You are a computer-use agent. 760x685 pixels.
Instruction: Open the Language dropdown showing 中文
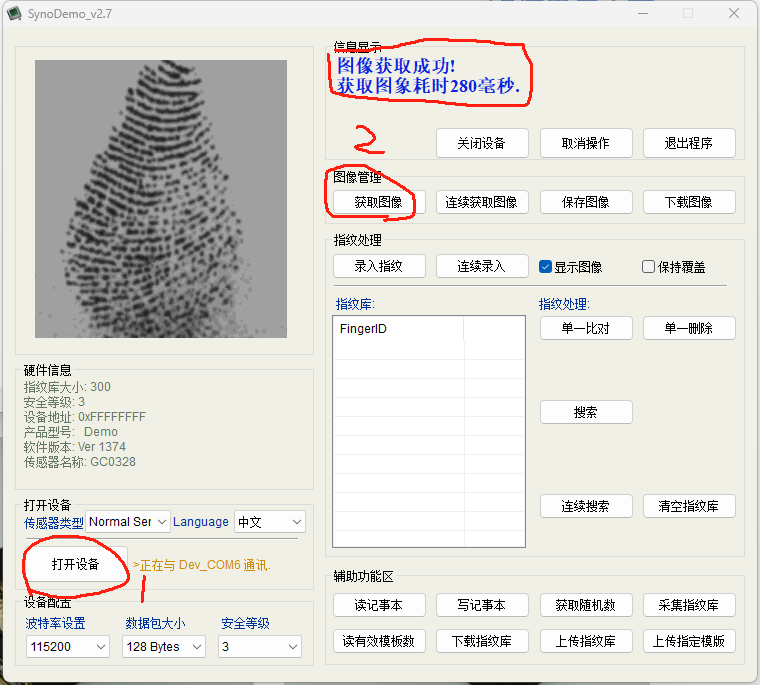pos(269,522)
